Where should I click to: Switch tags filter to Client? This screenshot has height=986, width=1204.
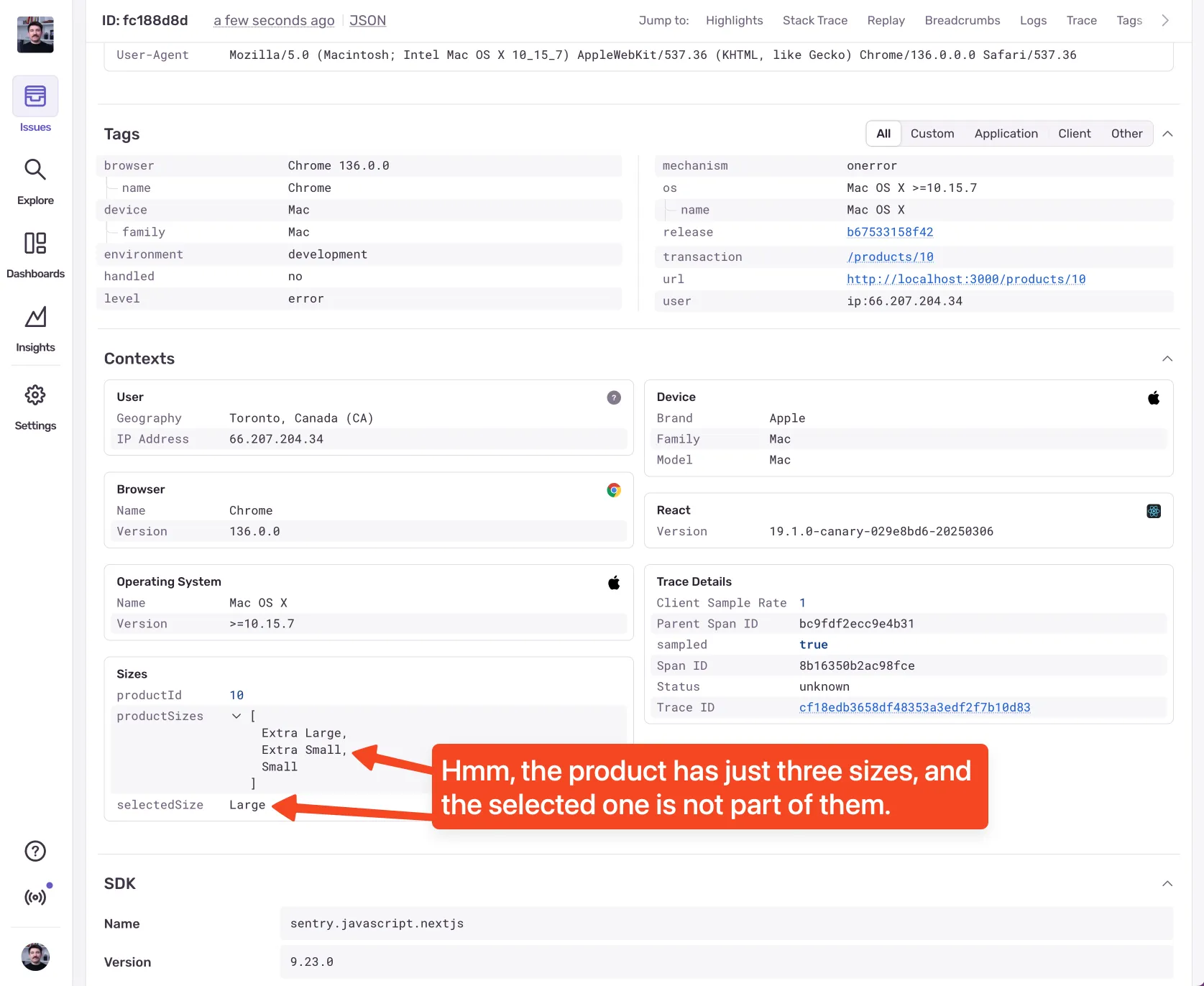1074,134
